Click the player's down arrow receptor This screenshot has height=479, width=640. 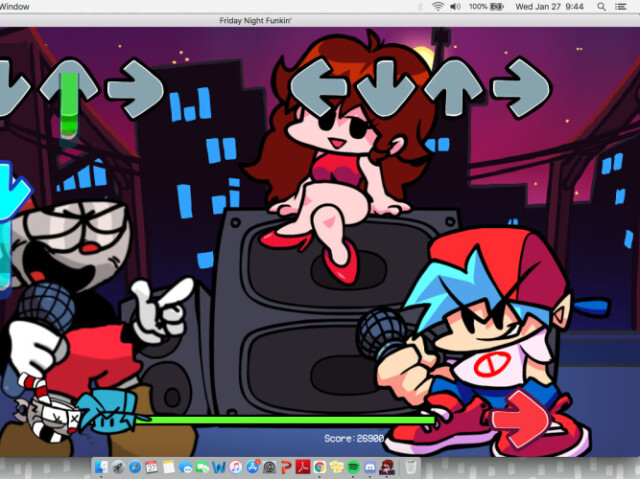[386, 88]
